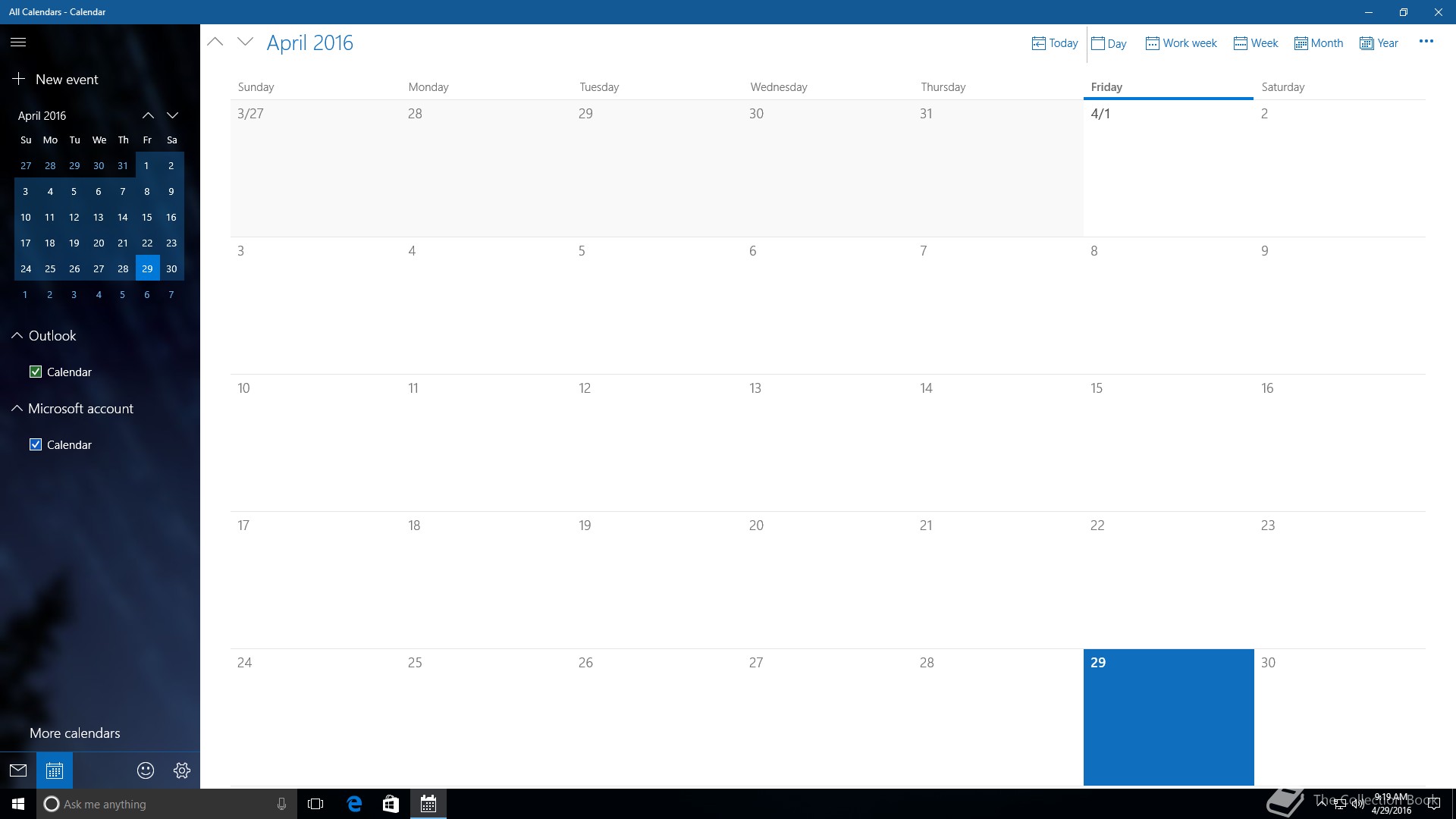Go to next month in main calendar header
Image resolution: width=1456 pixels, height=819 pixels.
coord(245,42)
